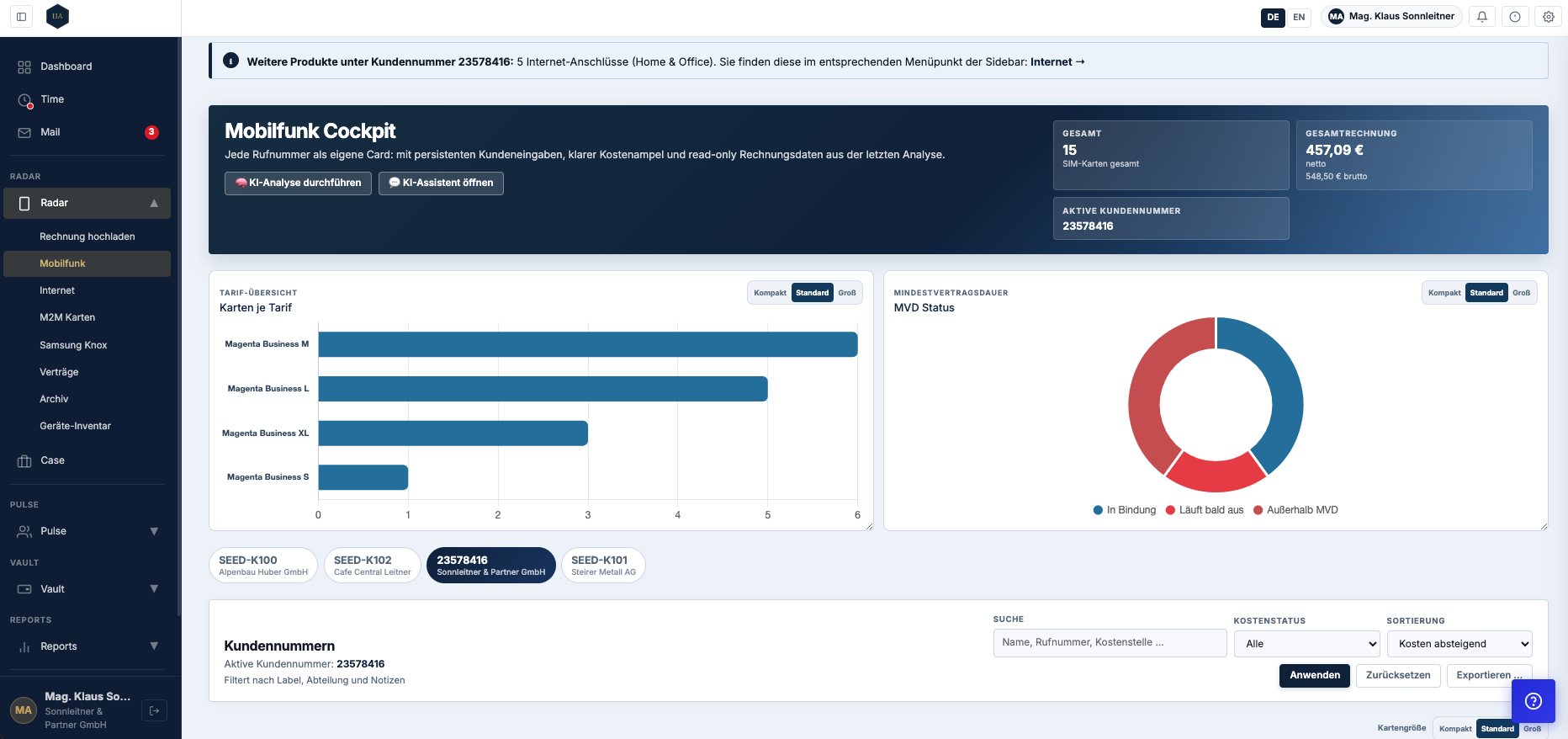Click the info icon in the notice banner

230,61
